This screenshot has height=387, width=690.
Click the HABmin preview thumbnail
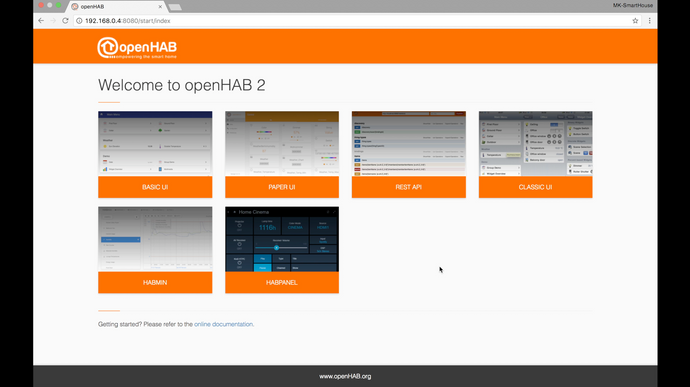[x=155, y=240]
